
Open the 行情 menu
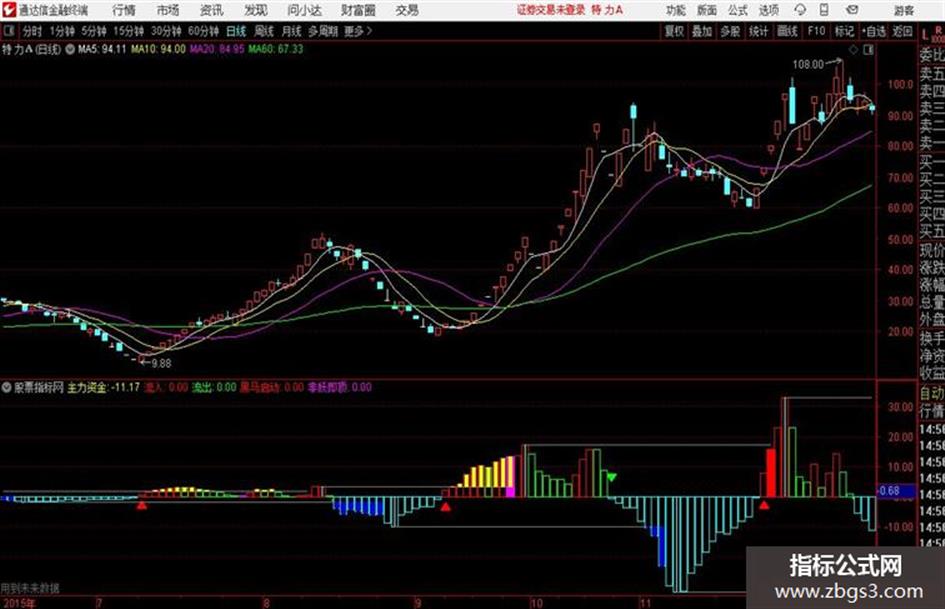point(124,10)
